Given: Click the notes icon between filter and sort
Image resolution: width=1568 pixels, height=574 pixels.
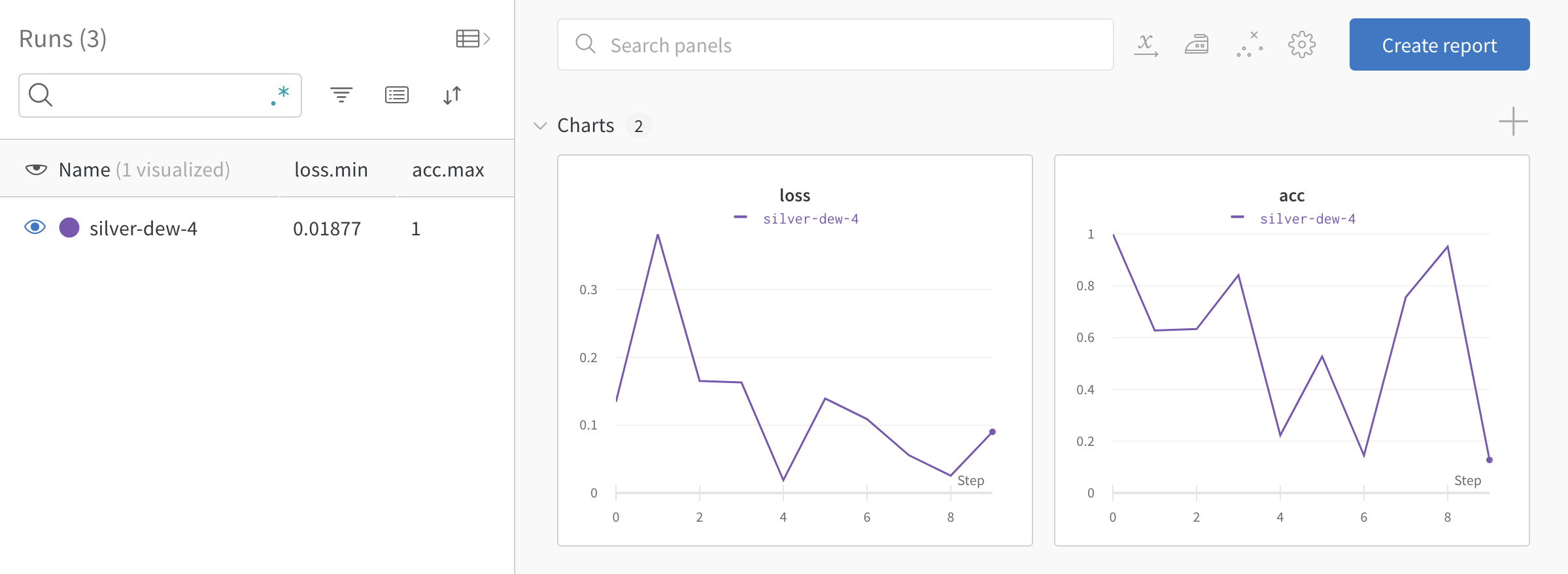Looking at the screenshot, I should coord(396,95).
